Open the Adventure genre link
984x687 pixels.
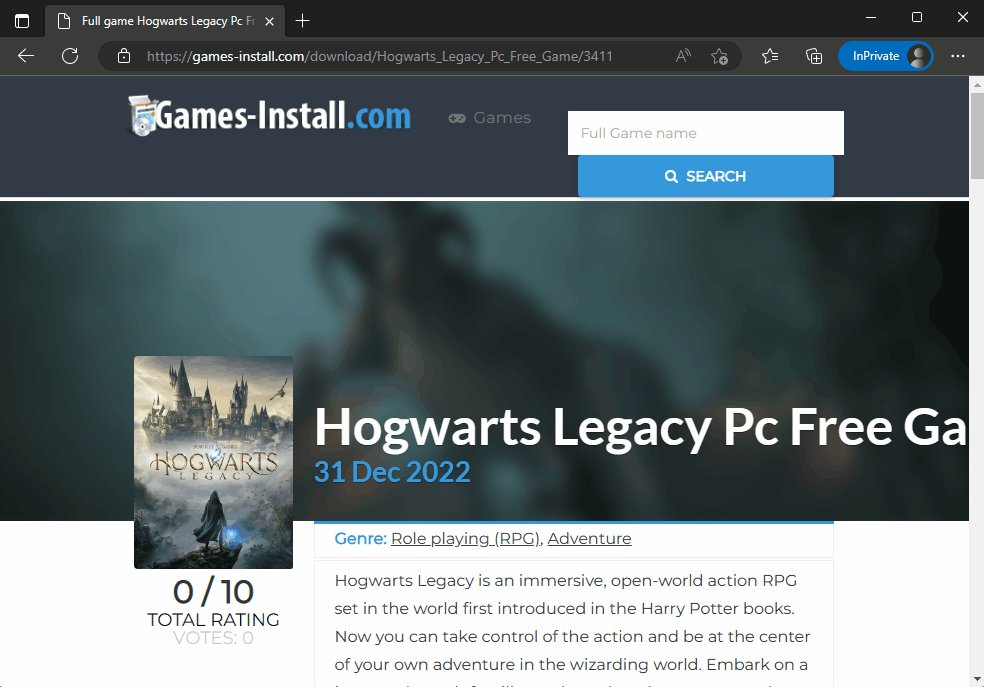pos(589,538)
